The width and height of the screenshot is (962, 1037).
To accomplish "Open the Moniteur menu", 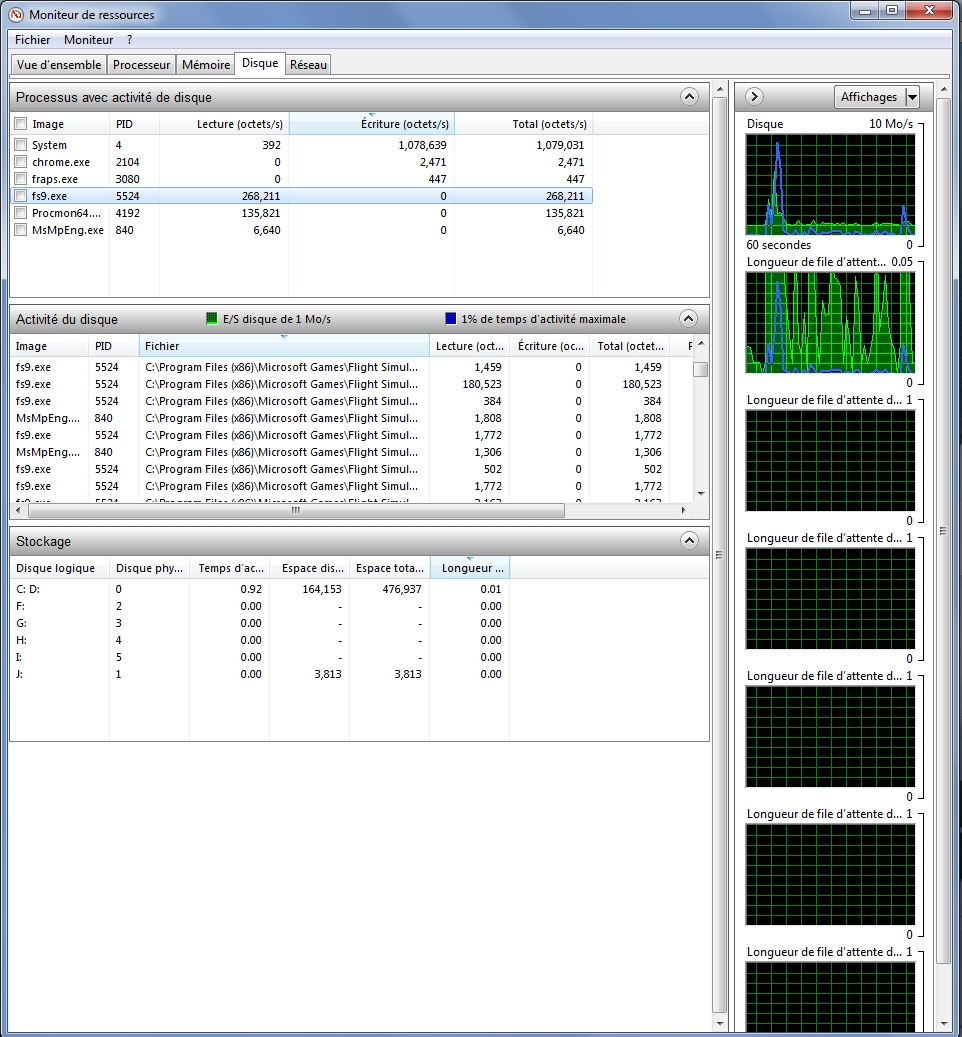I will pyautogui.click(x=89, y=40).
